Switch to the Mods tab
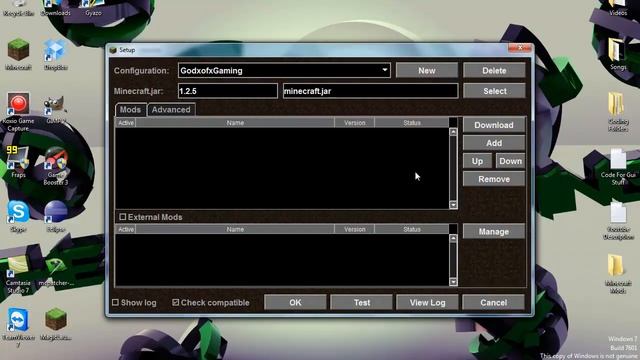Screen dimensions: 640x360 click(130, 109)
